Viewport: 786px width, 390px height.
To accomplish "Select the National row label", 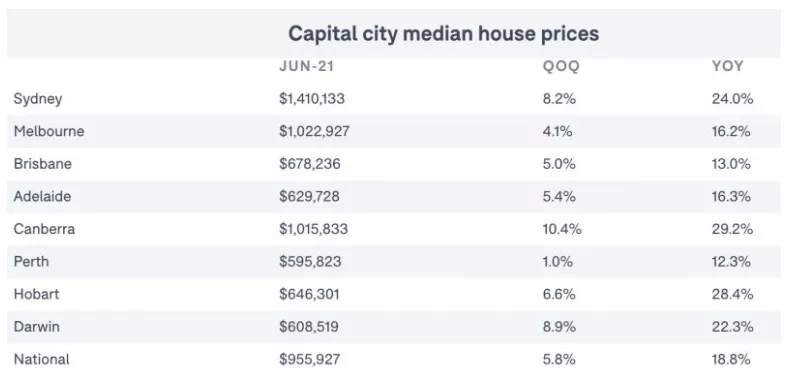I will pos(42,359).
